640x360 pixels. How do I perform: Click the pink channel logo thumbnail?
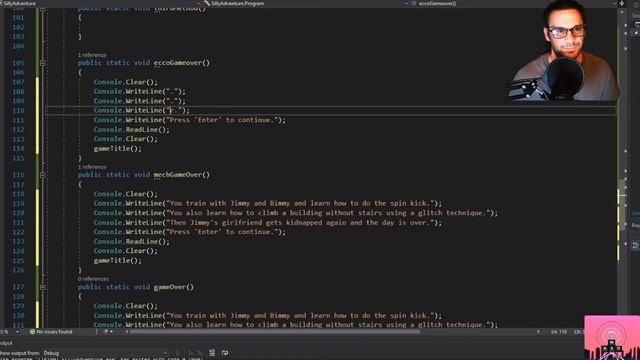tap(612, 338)
